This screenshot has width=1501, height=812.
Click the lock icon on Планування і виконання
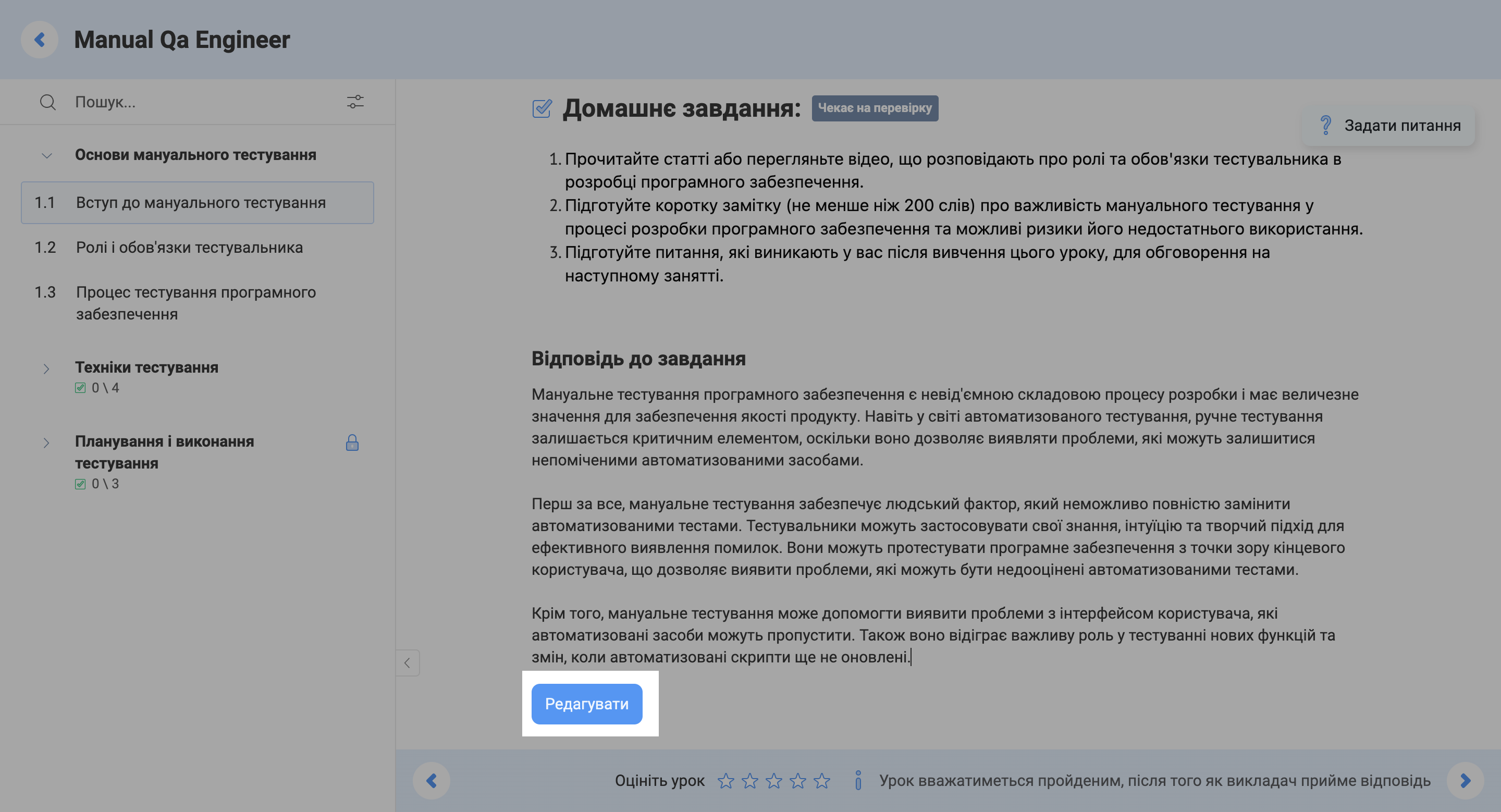pos(352,442)
